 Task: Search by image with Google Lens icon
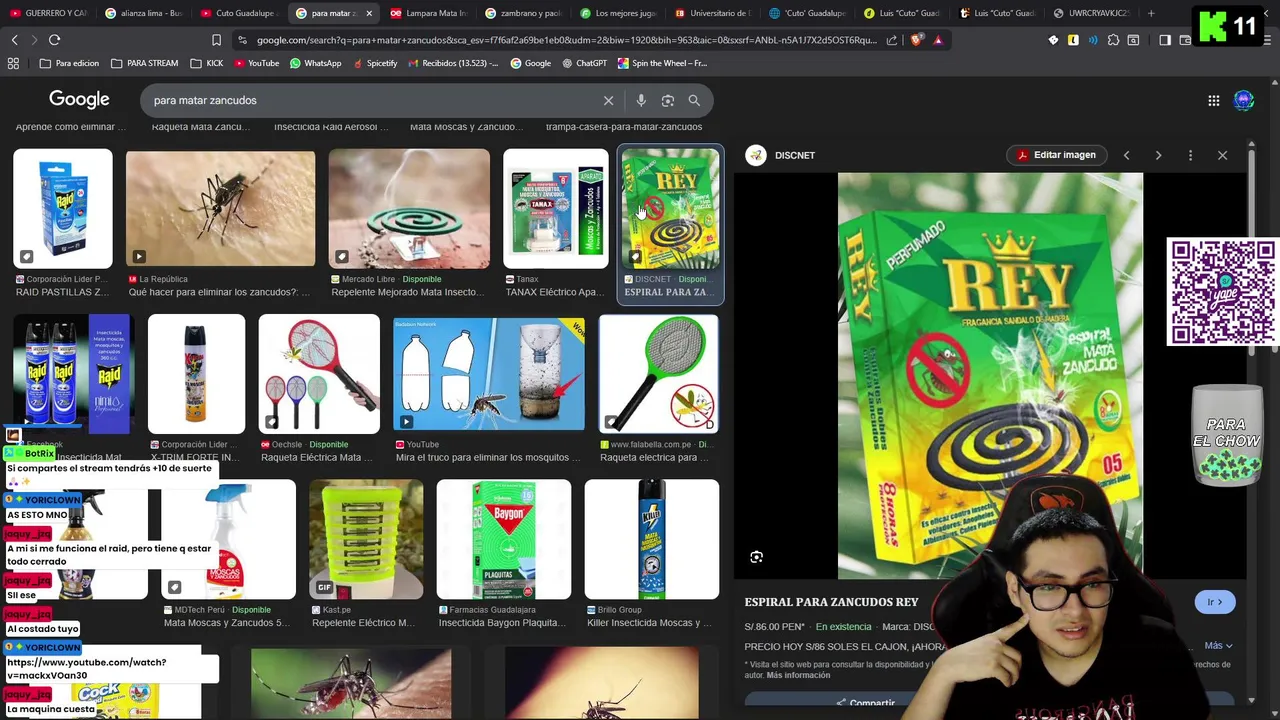pyautogui.click(x=668, y=100)
